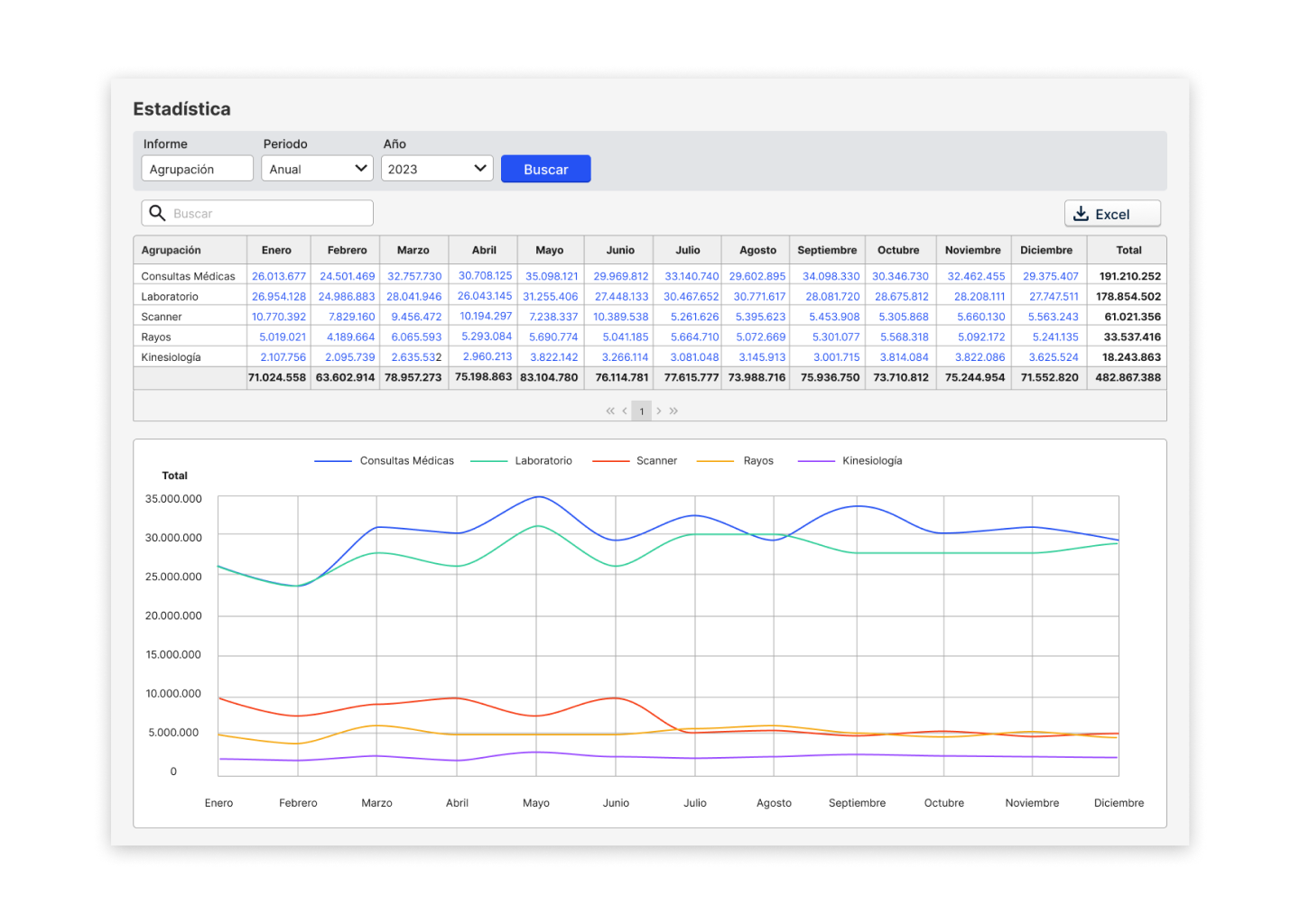This screenshot has height=924, width=1300.
Task: Click chart x-axis label Septiembre
Action: (x=858, y=803)
